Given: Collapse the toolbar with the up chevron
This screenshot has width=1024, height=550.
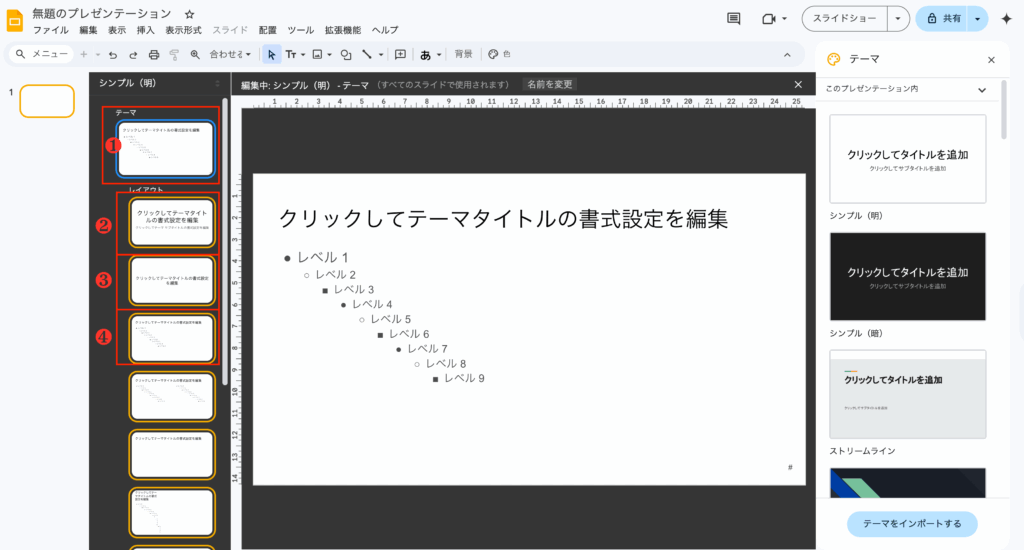Looking at the screenshot, I should [787, 54].
